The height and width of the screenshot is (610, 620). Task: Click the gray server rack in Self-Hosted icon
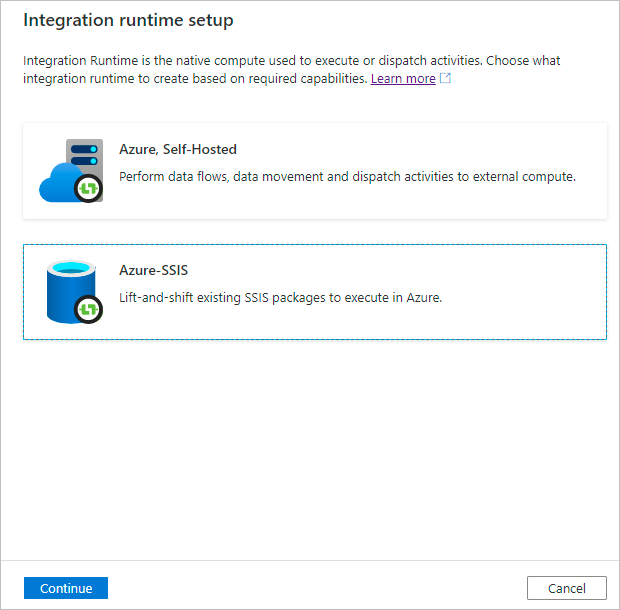84,156
